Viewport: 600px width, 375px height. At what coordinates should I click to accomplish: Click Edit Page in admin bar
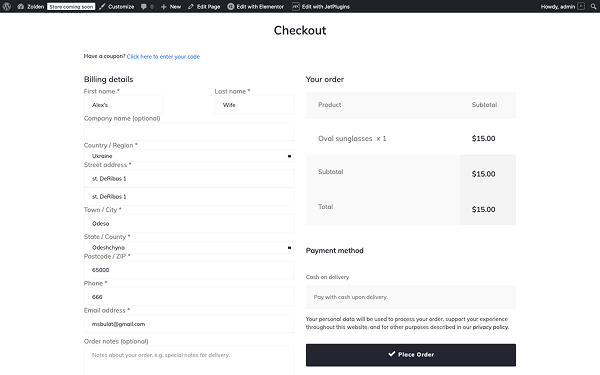[x=204, y=7]
